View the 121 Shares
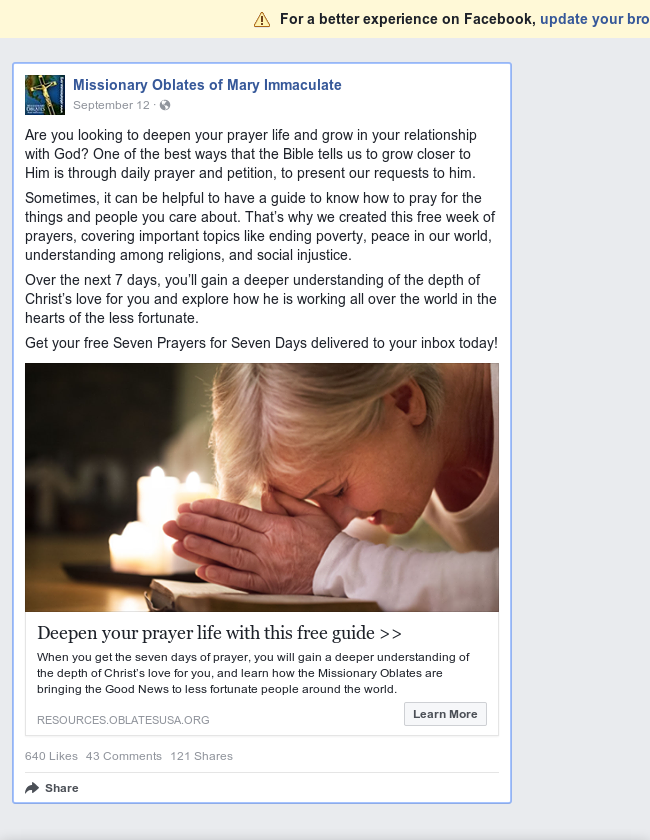 tap(201, 756)
